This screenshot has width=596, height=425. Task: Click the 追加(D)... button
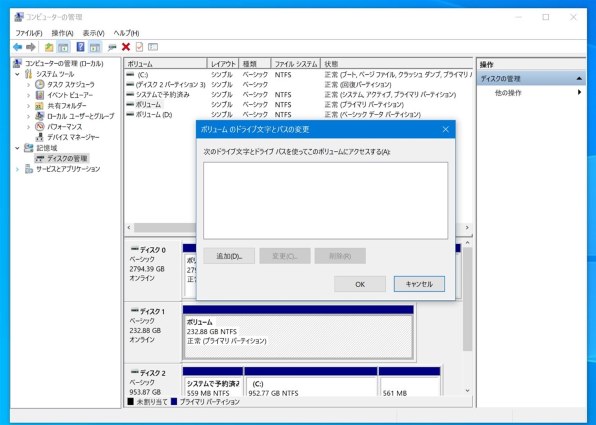229,256
